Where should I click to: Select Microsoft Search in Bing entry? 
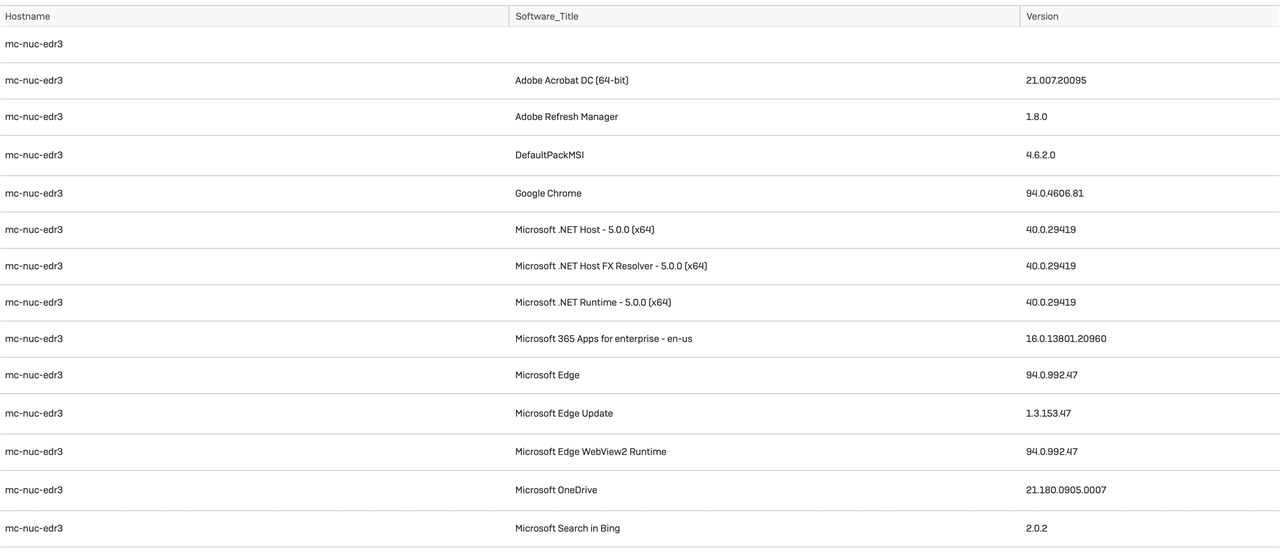tap(567, 528)
